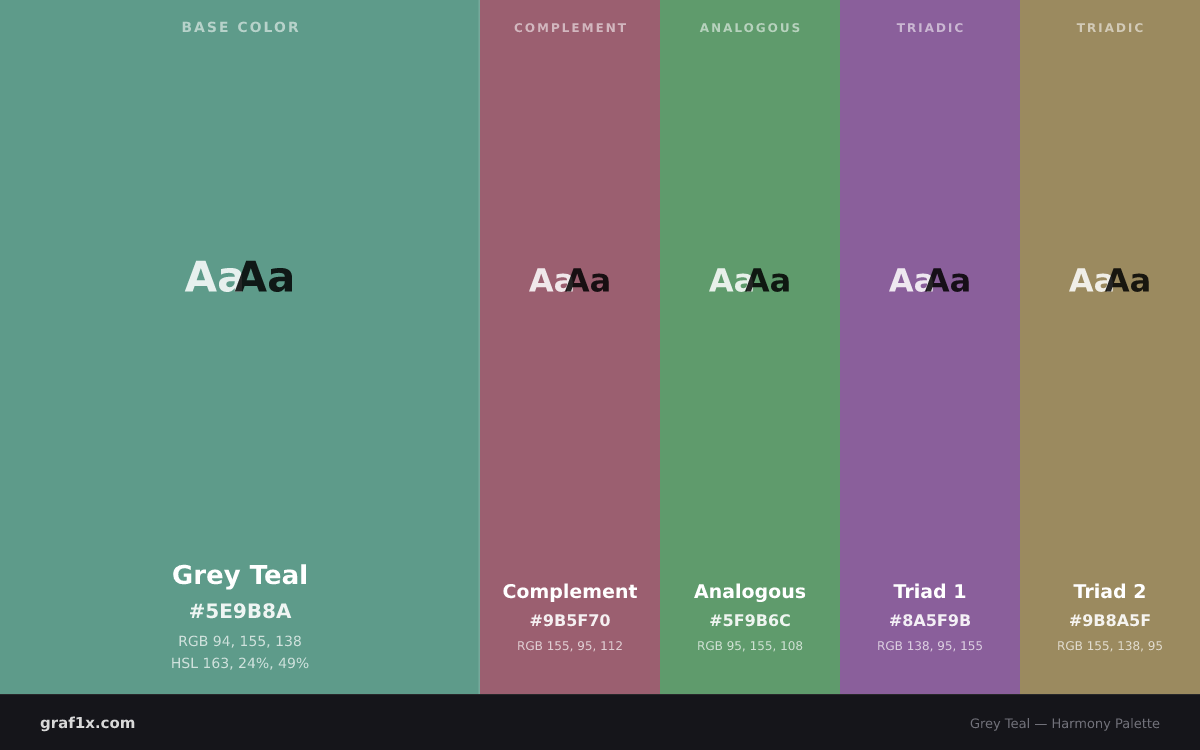The image size is (1200, 750).
Task: Click the #9B5F70 hex code
Action: pyautogui.click(x=570, y=621)
